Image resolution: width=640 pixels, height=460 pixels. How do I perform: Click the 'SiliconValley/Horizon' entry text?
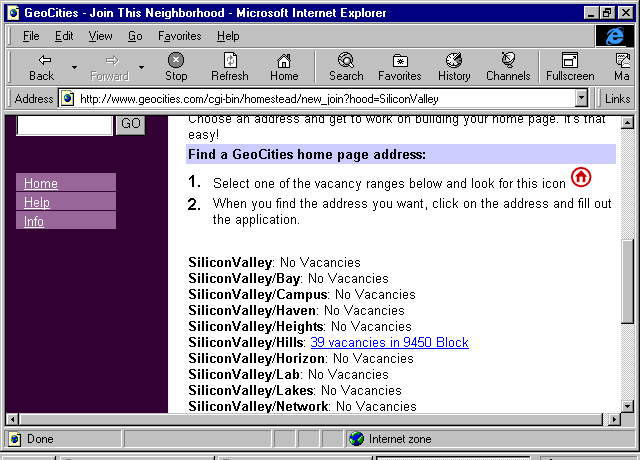point(301,358)
